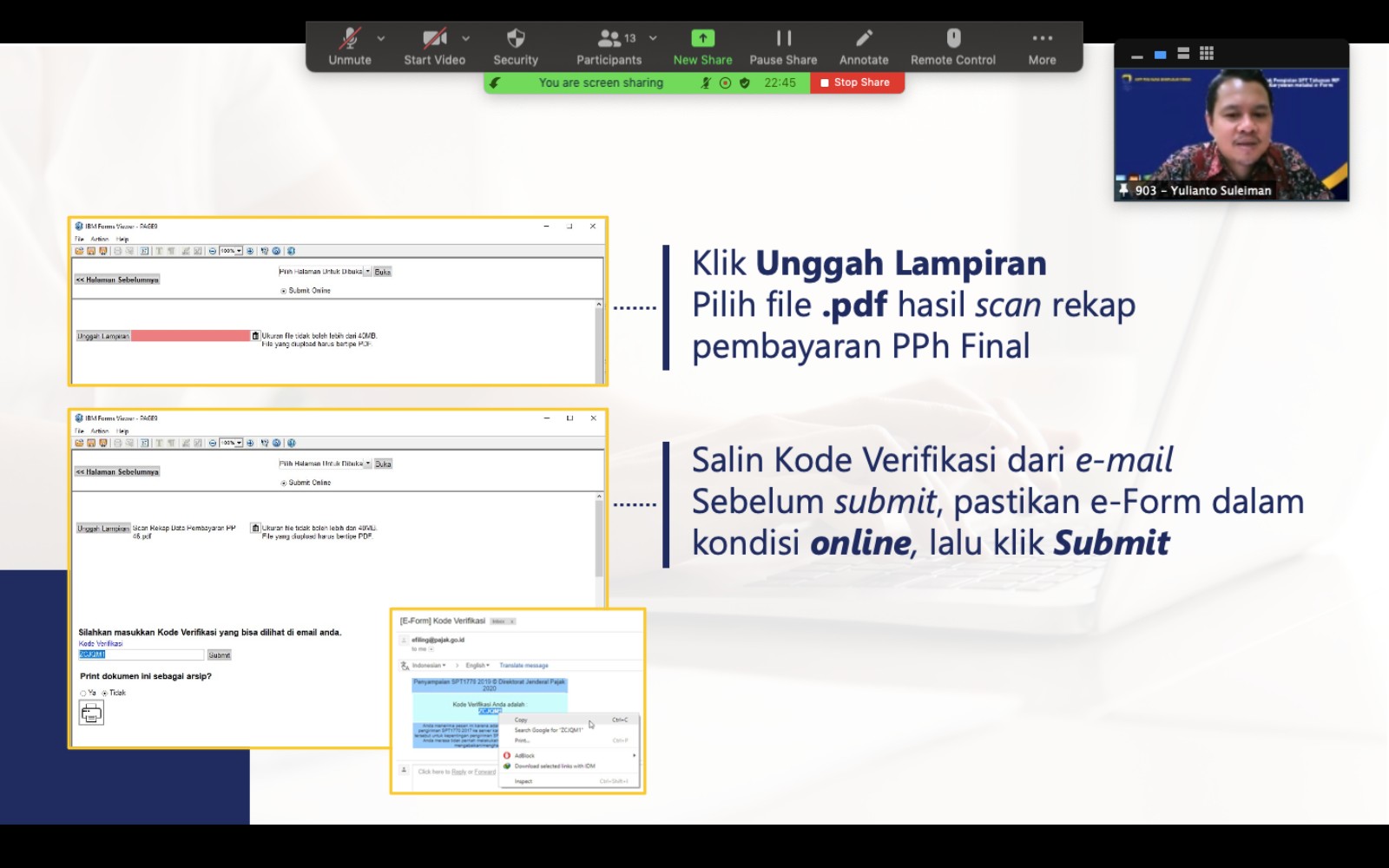Click the Kode Verifikasi input field

pos(141,655)
